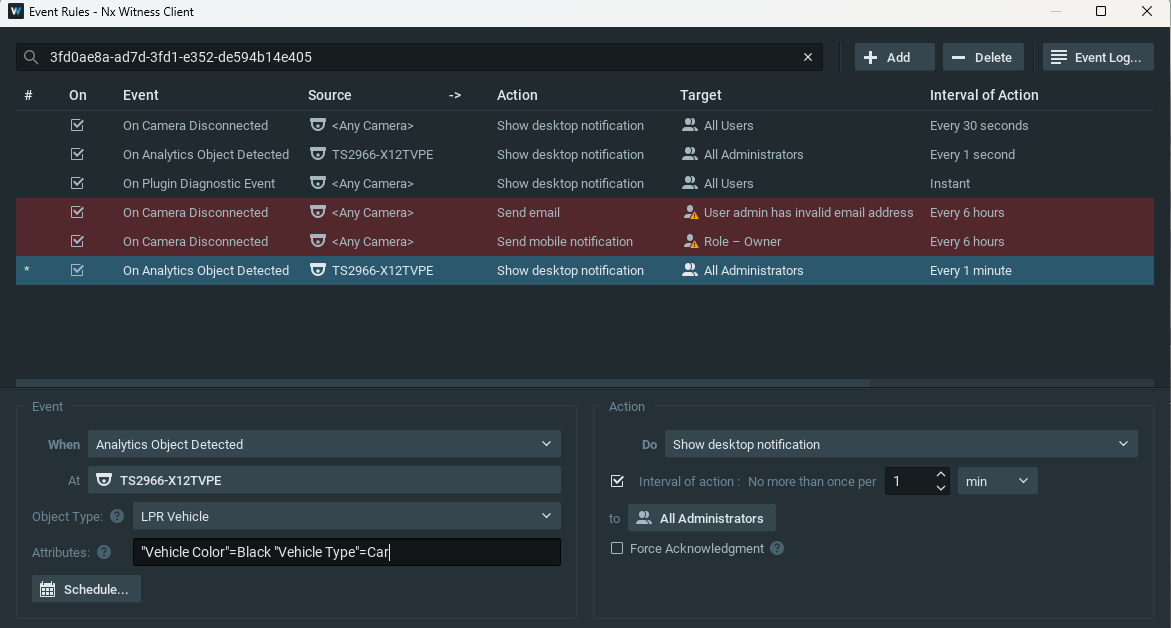Viewport: 1171px width, 628px height.
Task: Sort by the Target column header
Action: [x=701, y=95]
